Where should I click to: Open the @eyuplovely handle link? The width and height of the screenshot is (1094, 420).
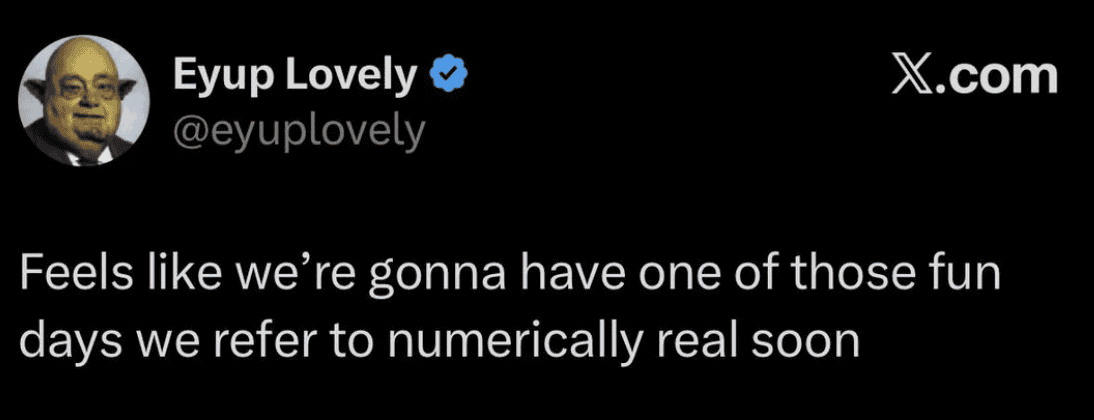[x=299, y=129]
